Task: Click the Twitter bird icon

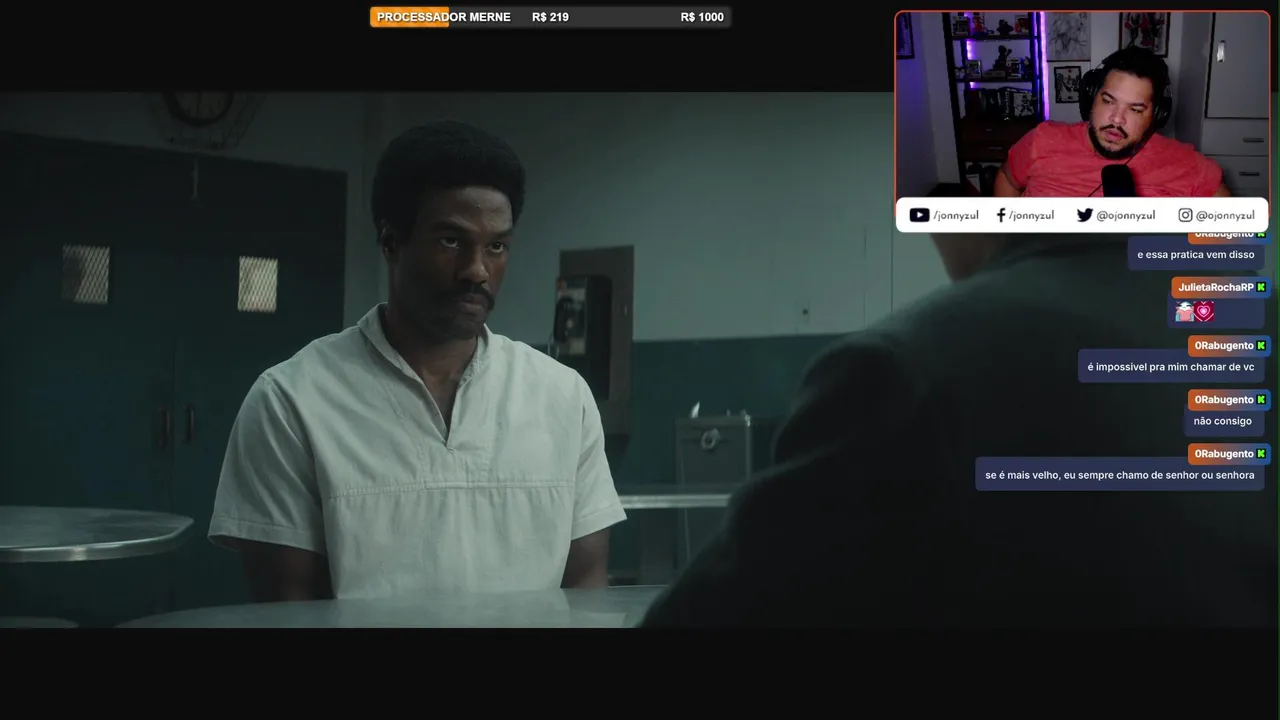Action: (1084, 215)
